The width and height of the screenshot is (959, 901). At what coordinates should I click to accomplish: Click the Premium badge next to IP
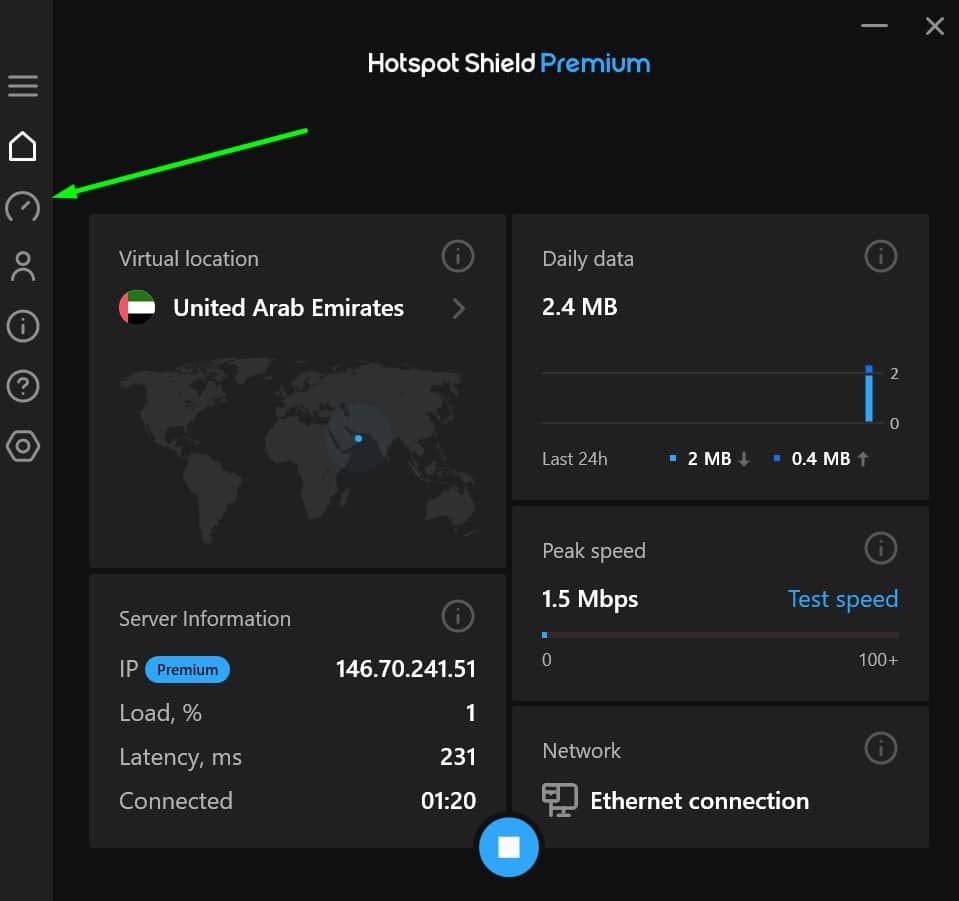tap(187, 669)
